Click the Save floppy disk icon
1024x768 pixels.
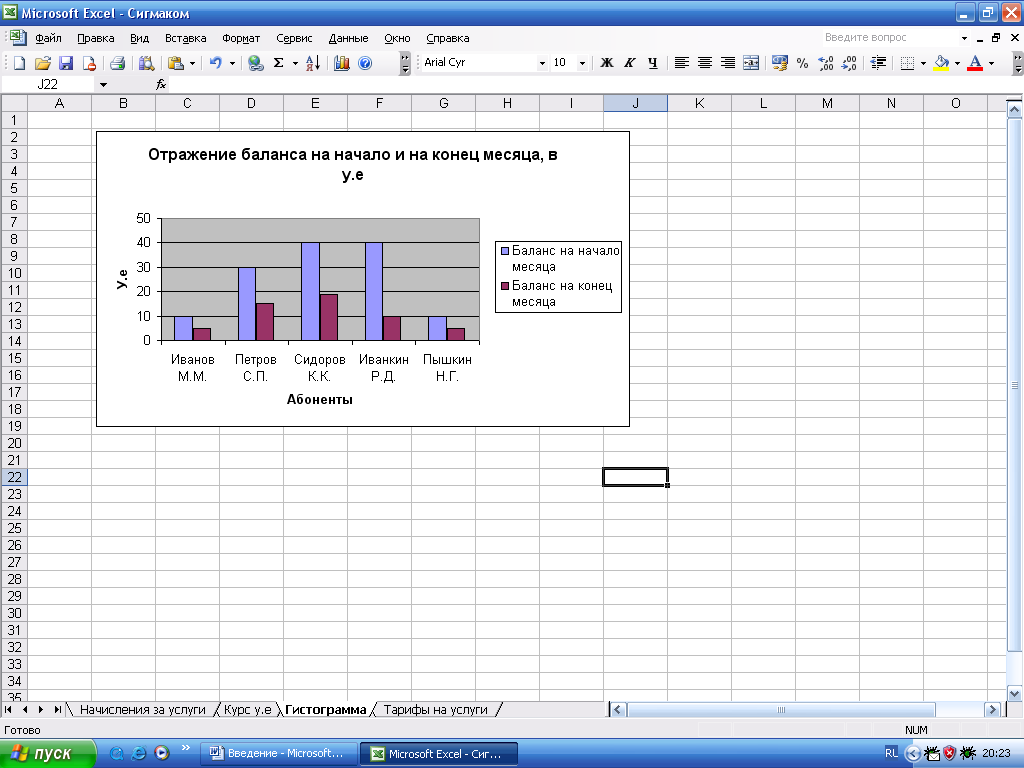coord(66,63)
